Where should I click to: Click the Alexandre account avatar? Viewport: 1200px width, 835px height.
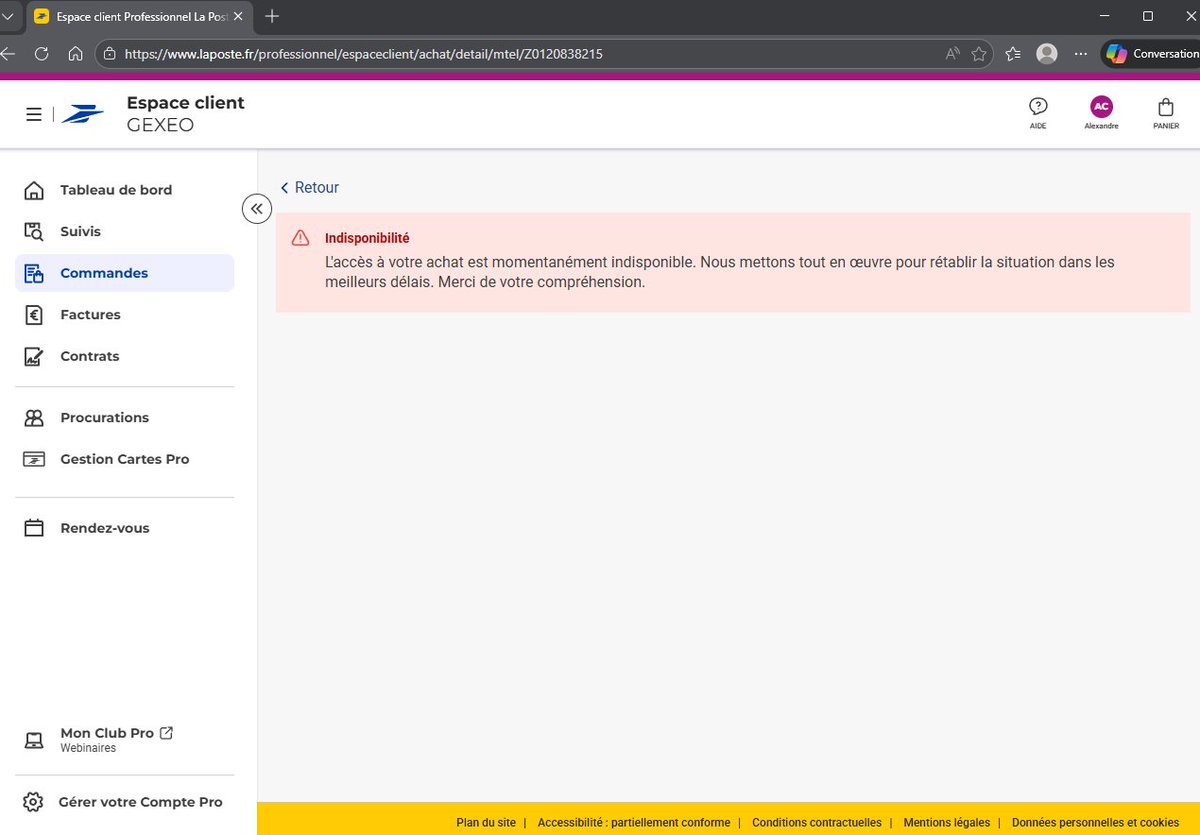pos(1101,106)
